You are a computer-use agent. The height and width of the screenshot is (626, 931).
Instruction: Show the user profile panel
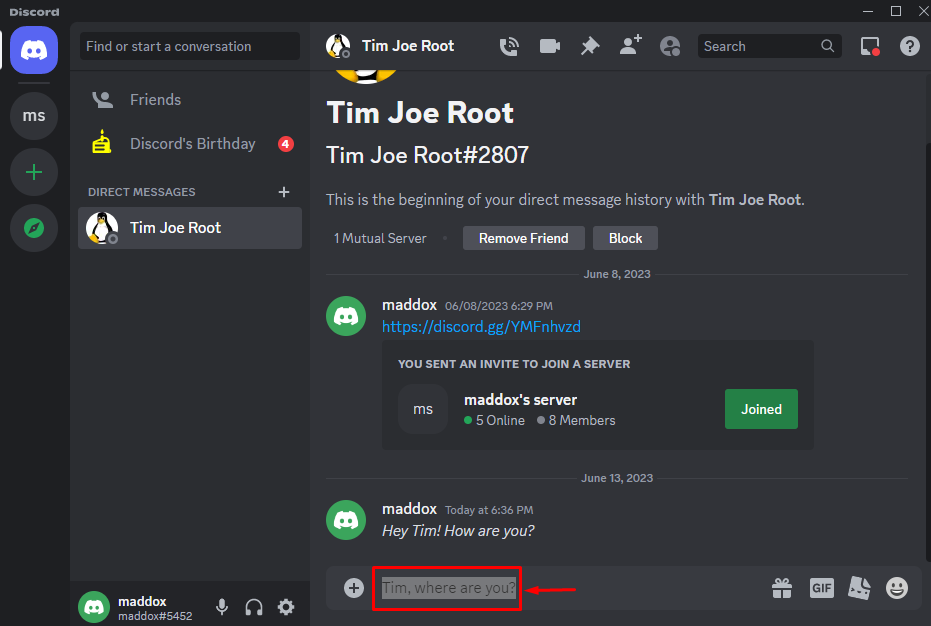click(670, 46)
